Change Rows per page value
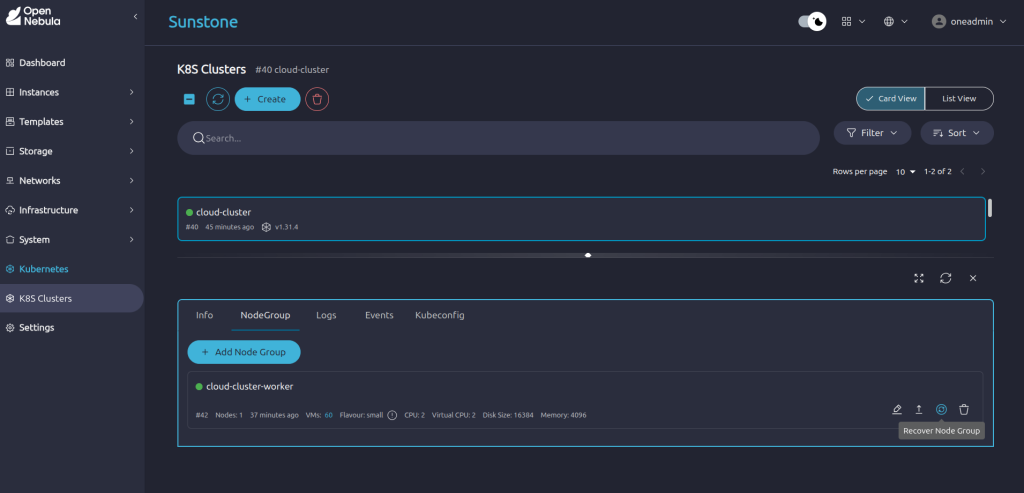The height and width of the screenshot is (493, 1024). (904, 172)
